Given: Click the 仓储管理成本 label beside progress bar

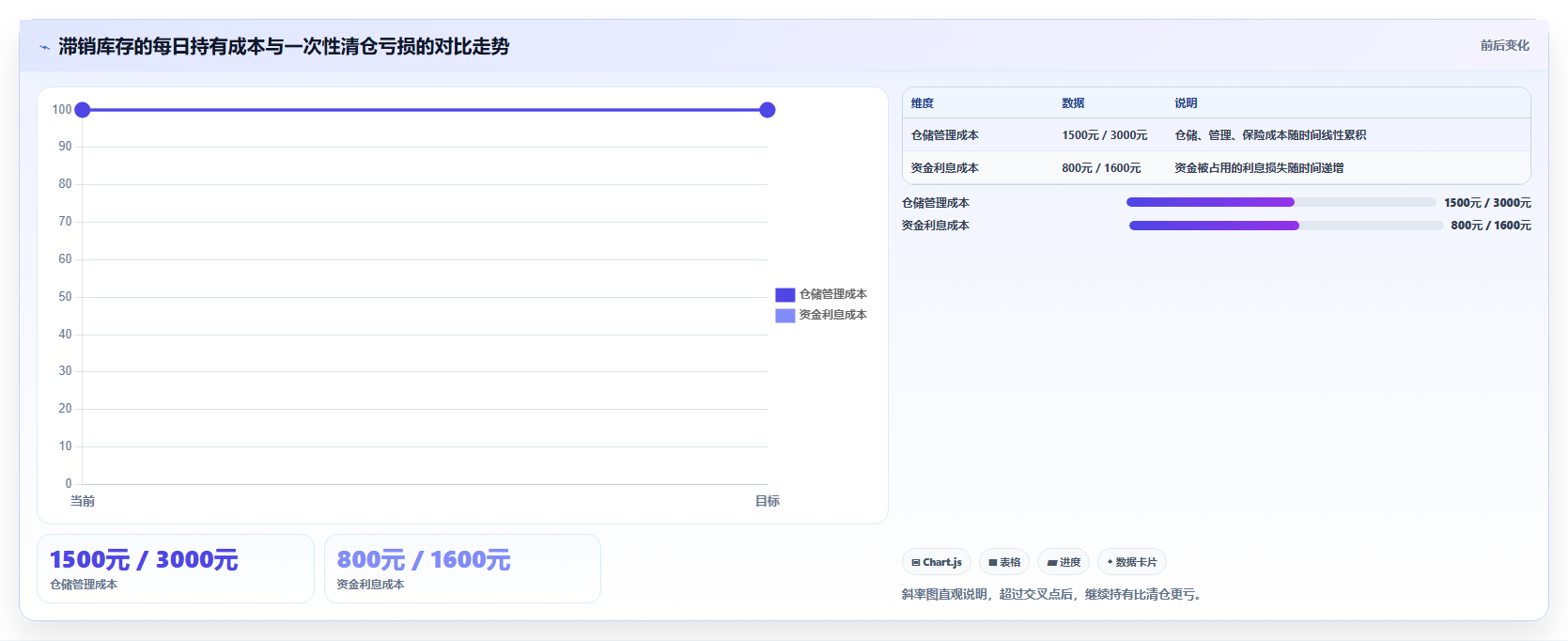Looking at the screenshot, I should (936, 203).
